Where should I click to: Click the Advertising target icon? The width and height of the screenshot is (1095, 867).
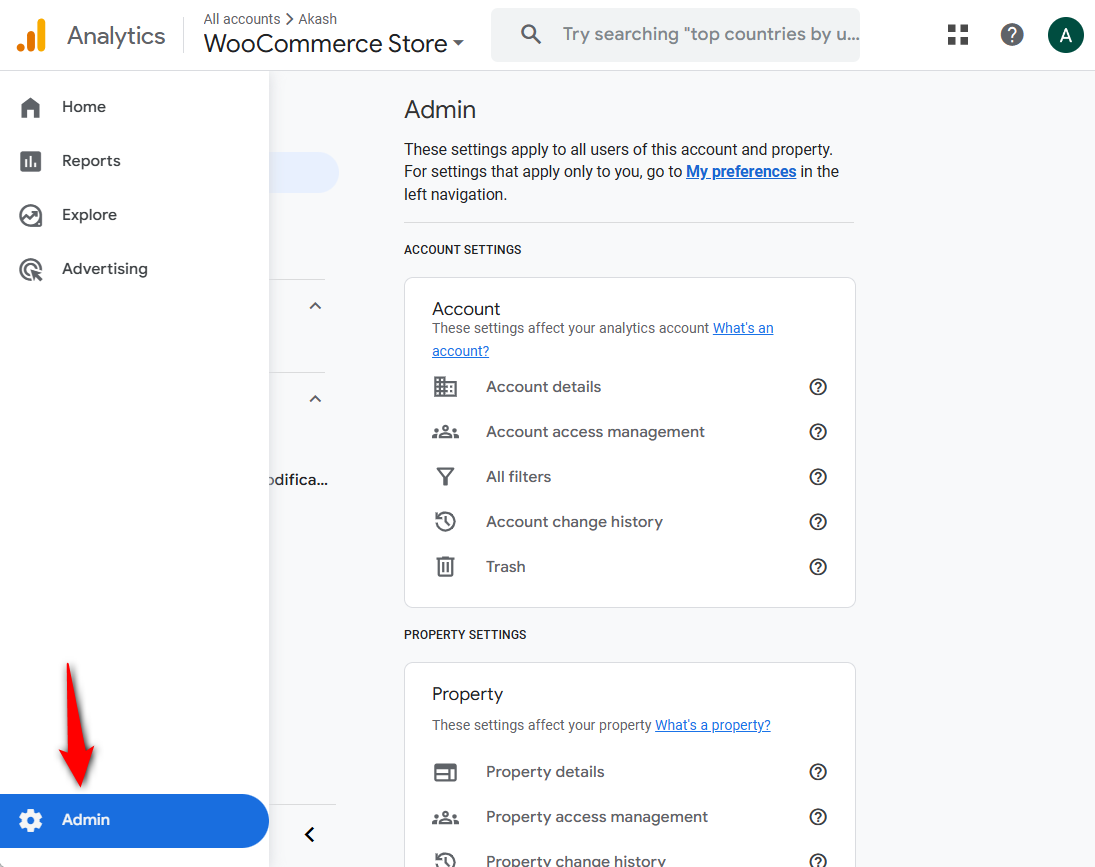pos(31,269)
